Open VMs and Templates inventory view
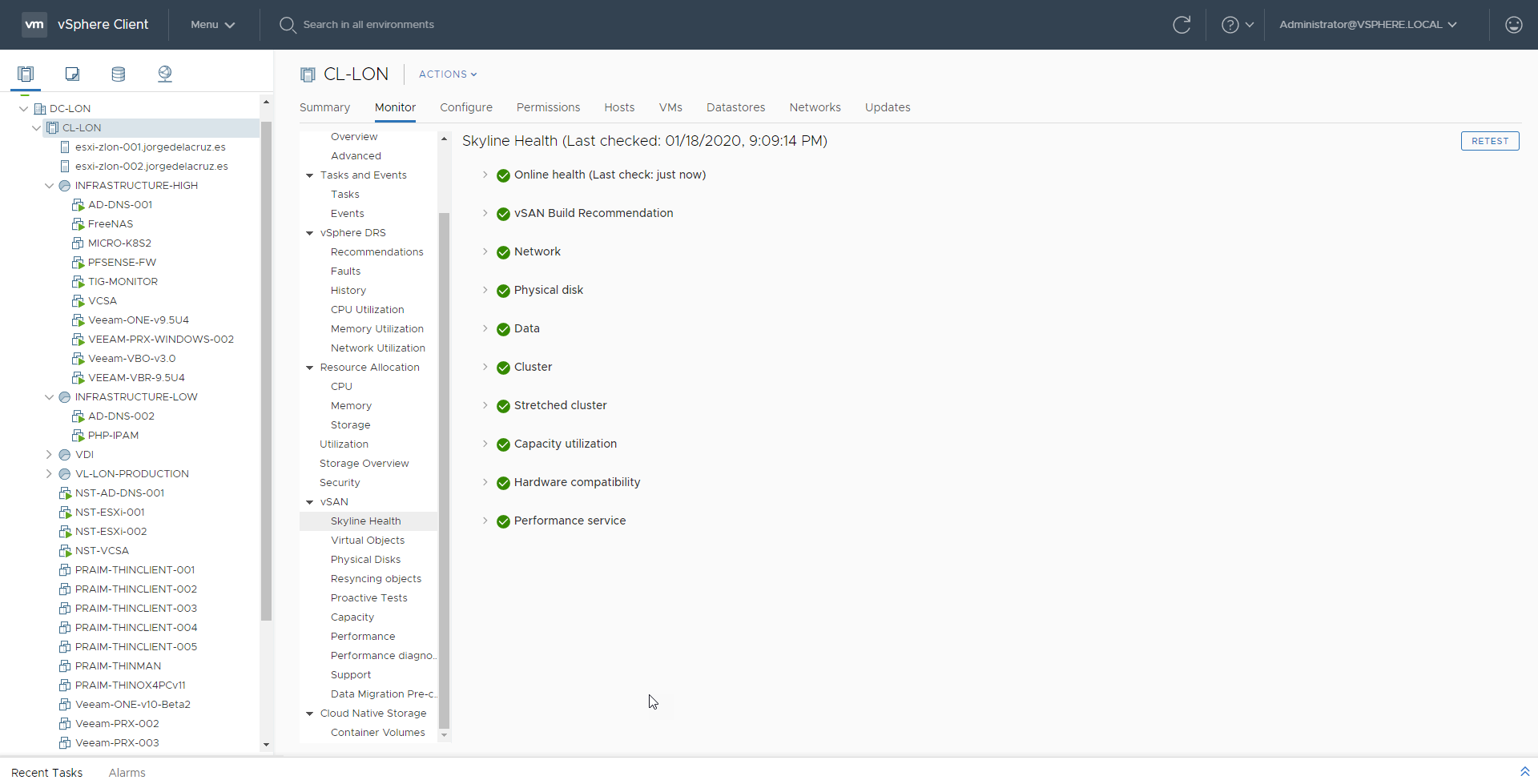This screenshot has width=1538, height=784. [72, 74]
